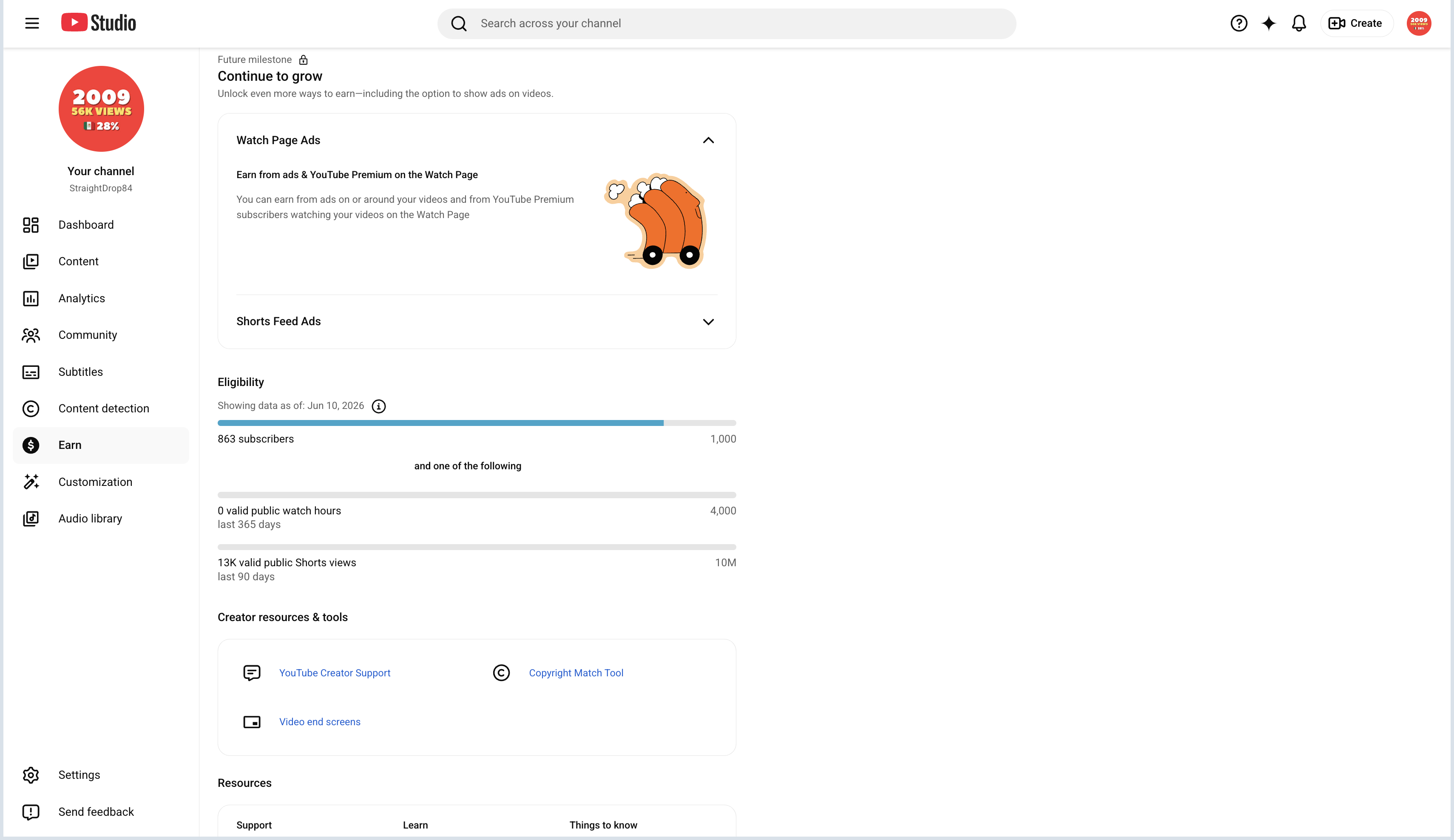
Task: Click the Future milestone lock icon
Action: coord(304,60)
